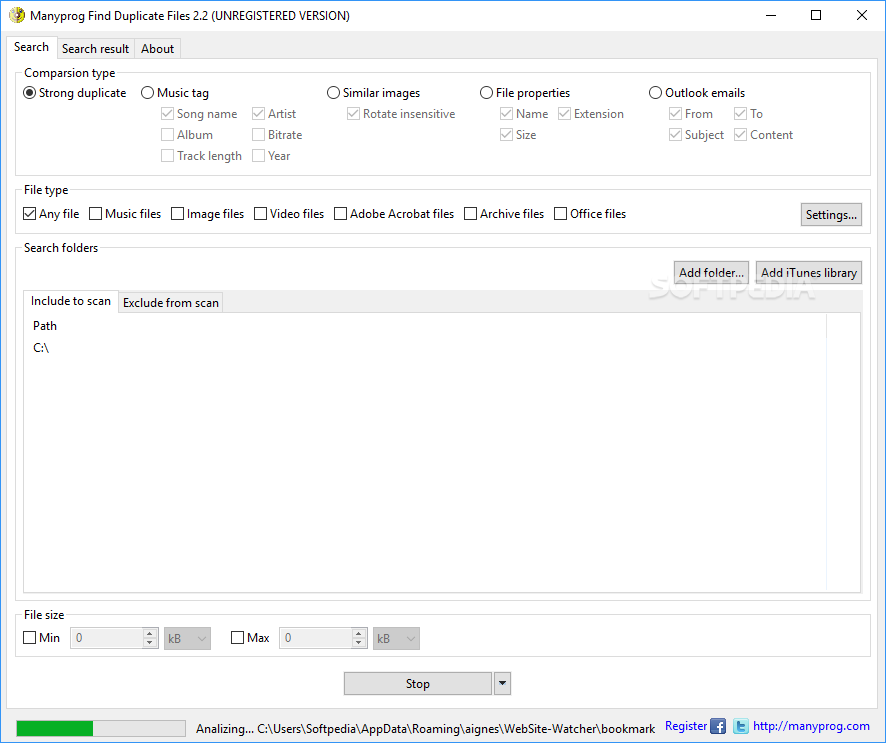The width and height of the screenshot is (886, 743).
Task: Check the Music files type
Action: [125, 214]
